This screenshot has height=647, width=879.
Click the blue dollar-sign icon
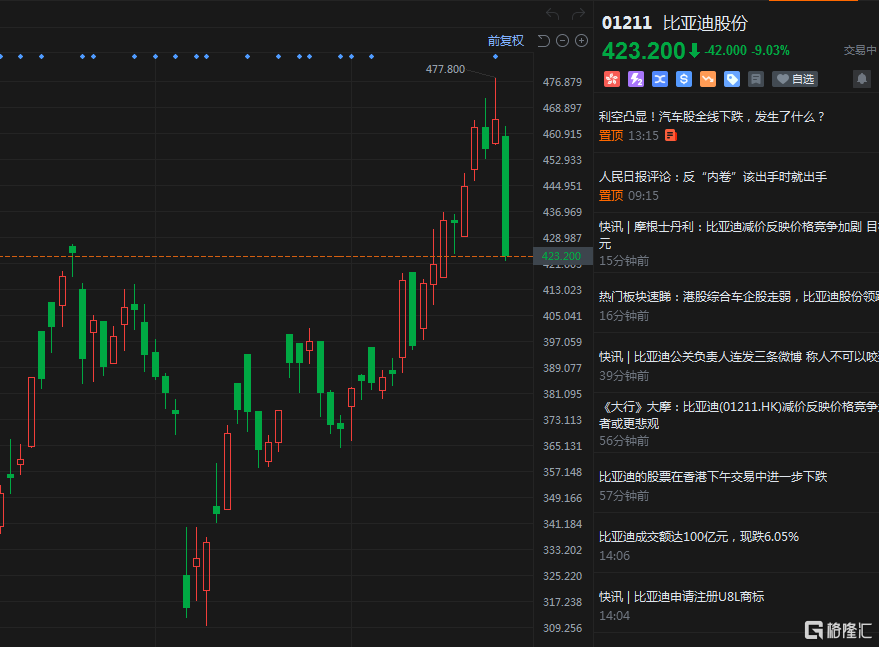pos(683,79)
